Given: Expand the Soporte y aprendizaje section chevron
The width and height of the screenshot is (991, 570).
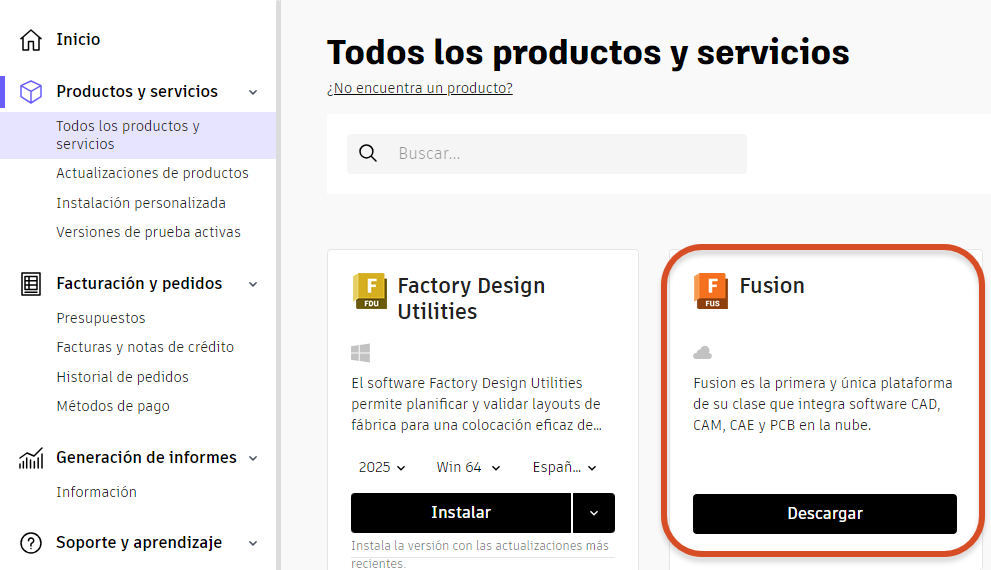Looking at the screenshot, I should [x=253, y=543].
